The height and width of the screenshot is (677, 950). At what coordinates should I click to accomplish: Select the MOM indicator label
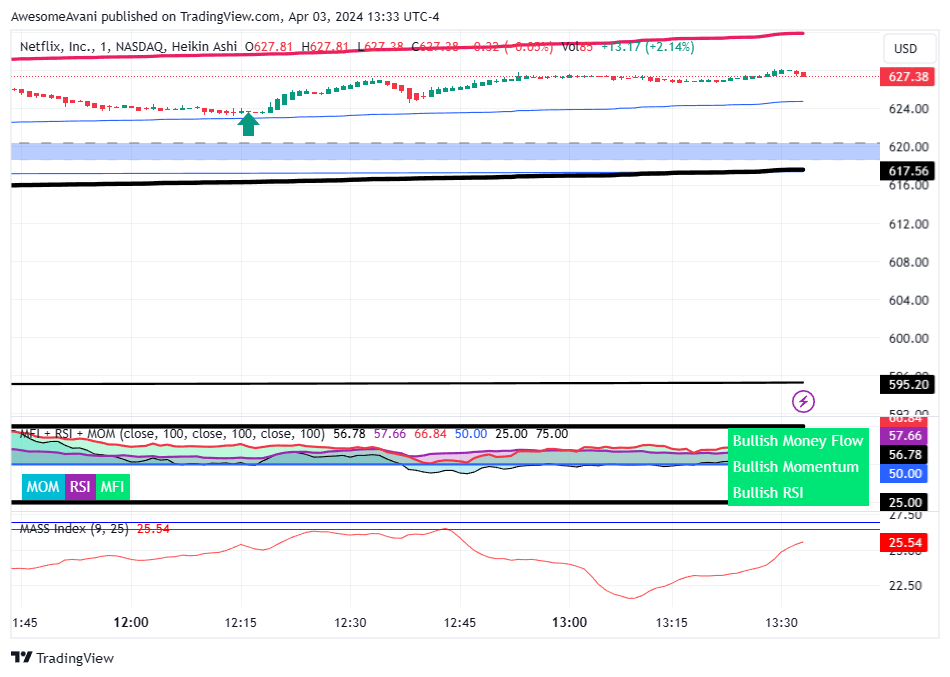click(x=43, y=487)
